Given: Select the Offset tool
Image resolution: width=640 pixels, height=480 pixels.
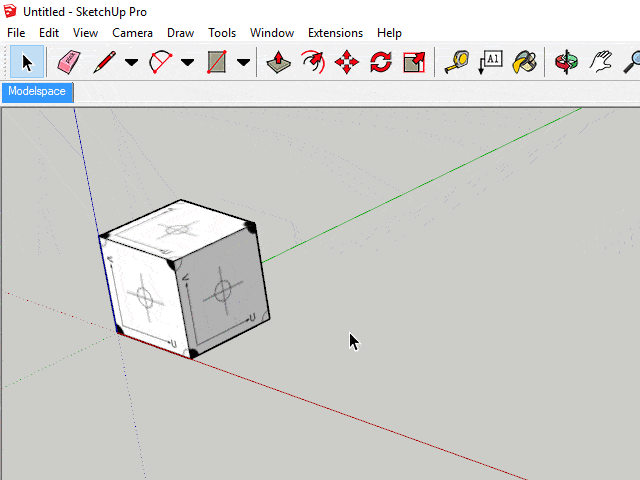Looking at the screenshot, I should tap(313, 63).
